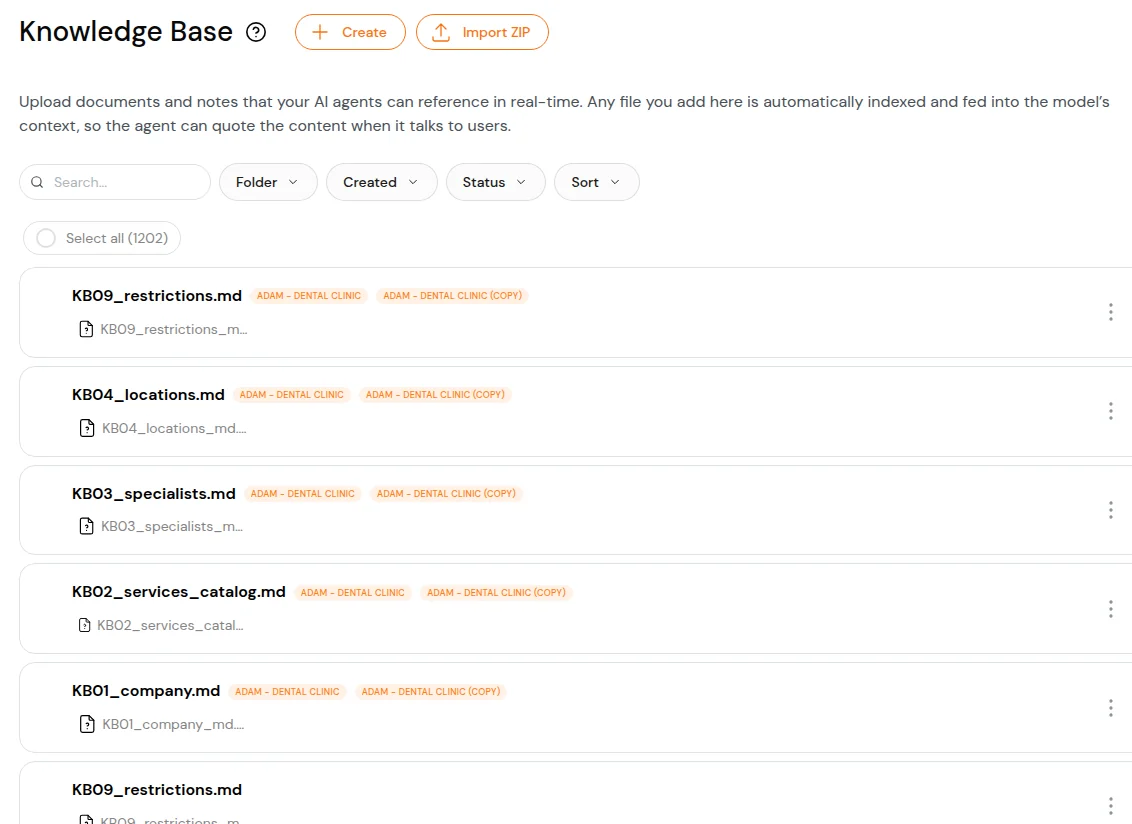The height and width of the screenshot is (824, 1132).
Task: Open options menu for tagged KB09_restrictions.md row
Action: click(1110, 312)
